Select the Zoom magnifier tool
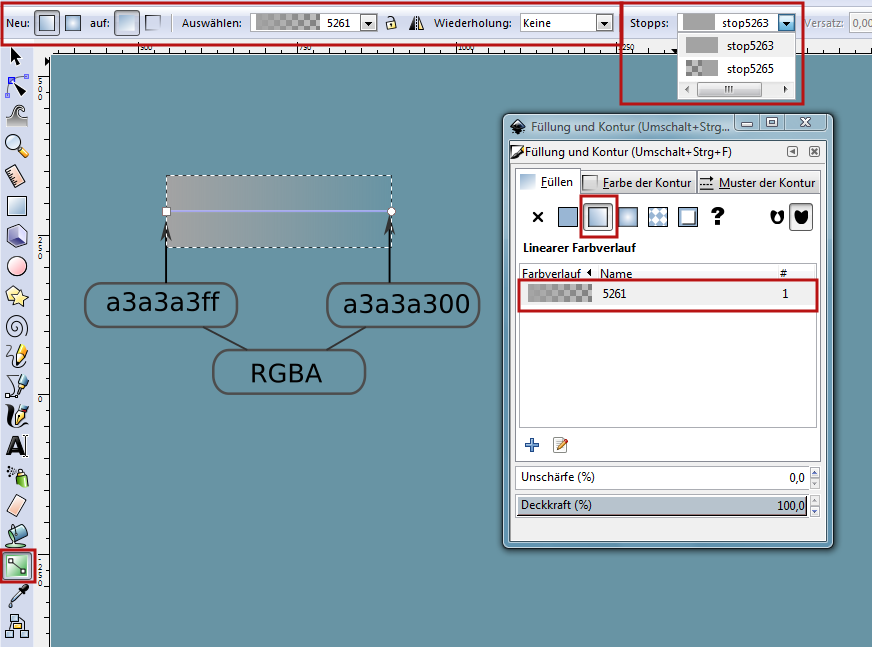 point(17,146)
